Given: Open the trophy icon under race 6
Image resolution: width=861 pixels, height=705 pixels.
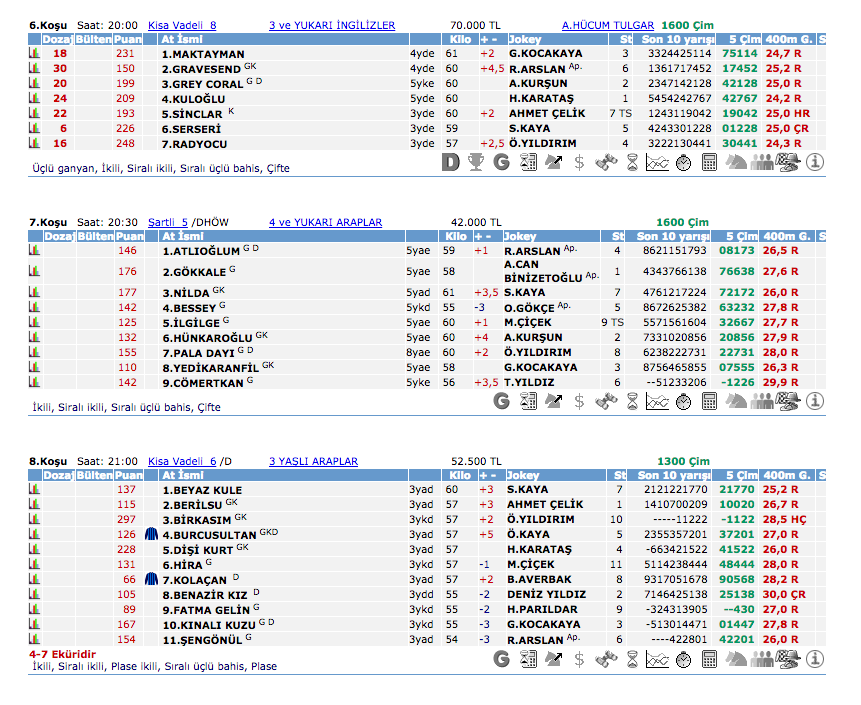Looking at the screenshot, I should [477, 162].
